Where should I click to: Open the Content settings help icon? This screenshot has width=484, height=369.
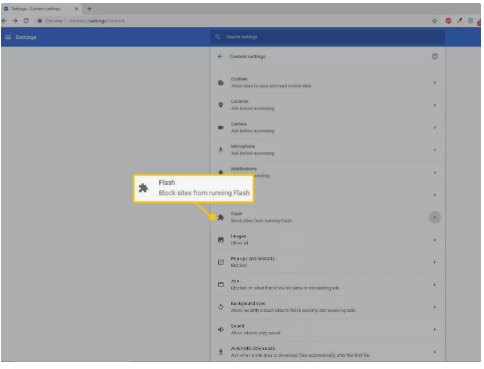(x=435, y=56)
